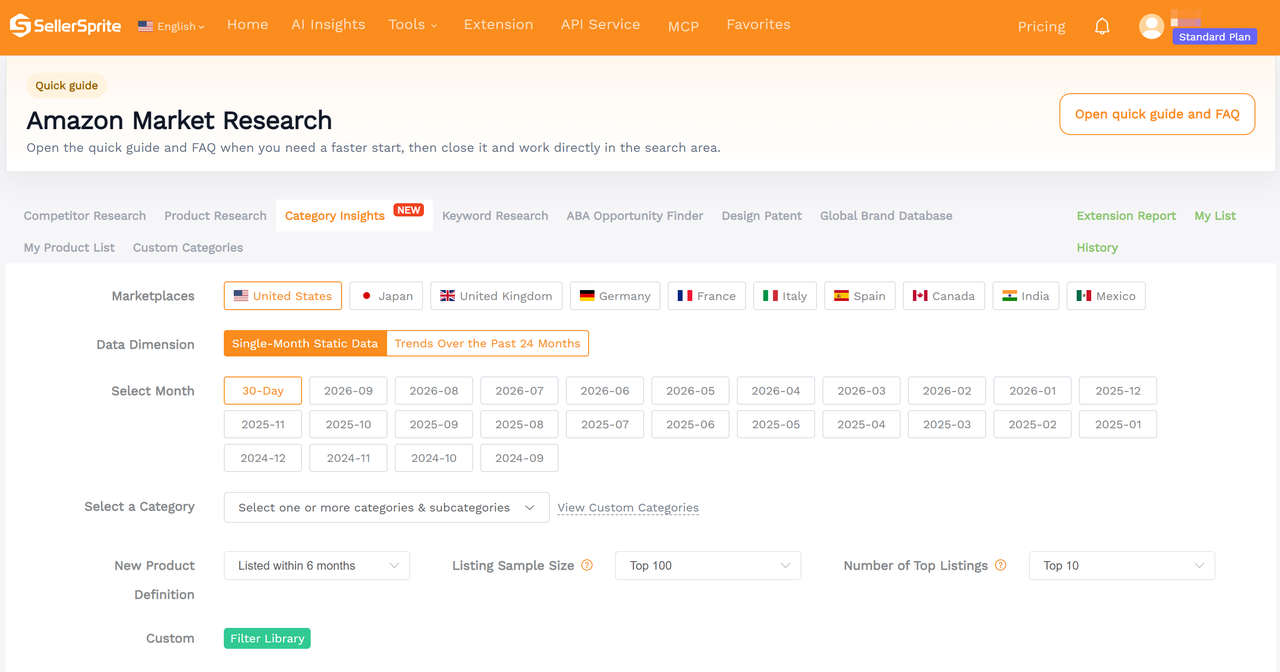Screen dimensions: 1280x672
Task: Open the user avatar profile
Action: (x=1151, y=27)
